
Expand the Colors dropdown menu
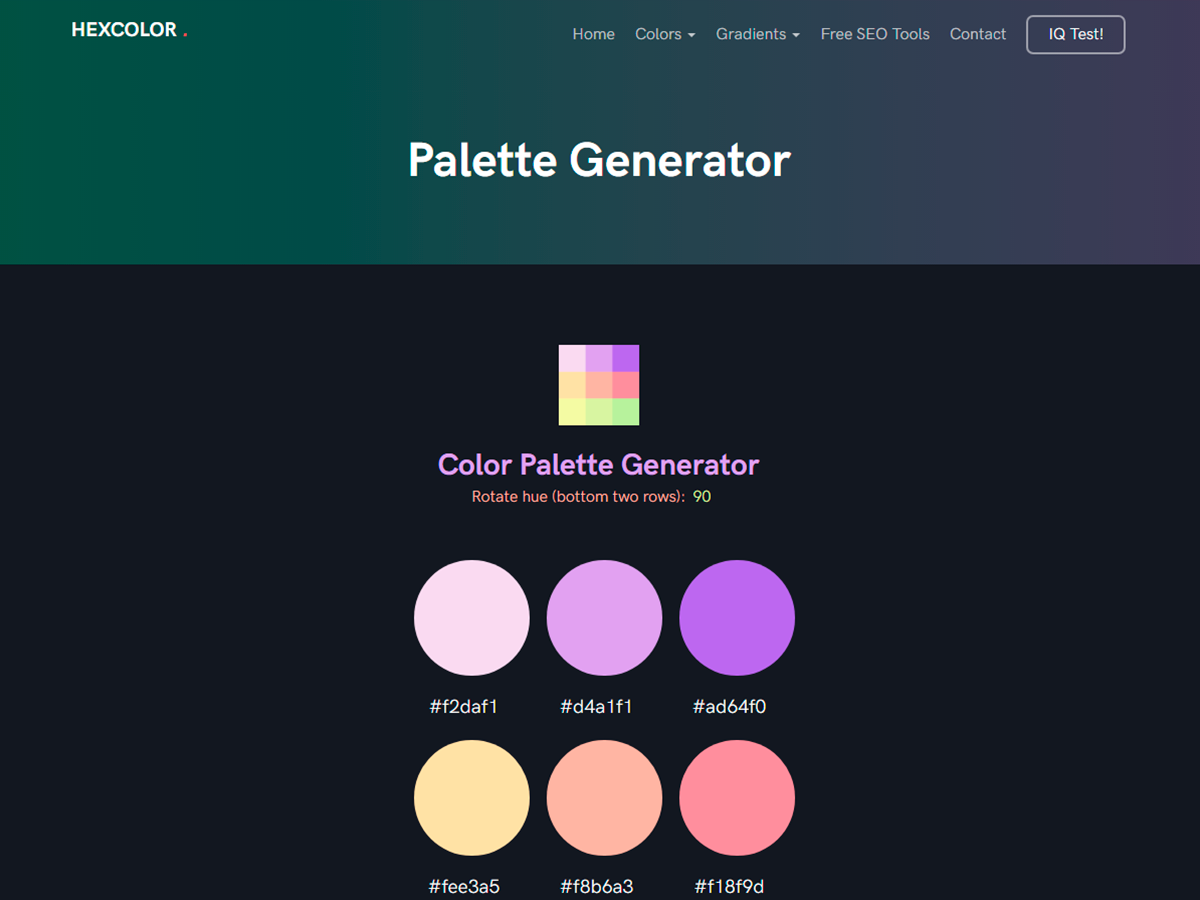pos(665,34)
